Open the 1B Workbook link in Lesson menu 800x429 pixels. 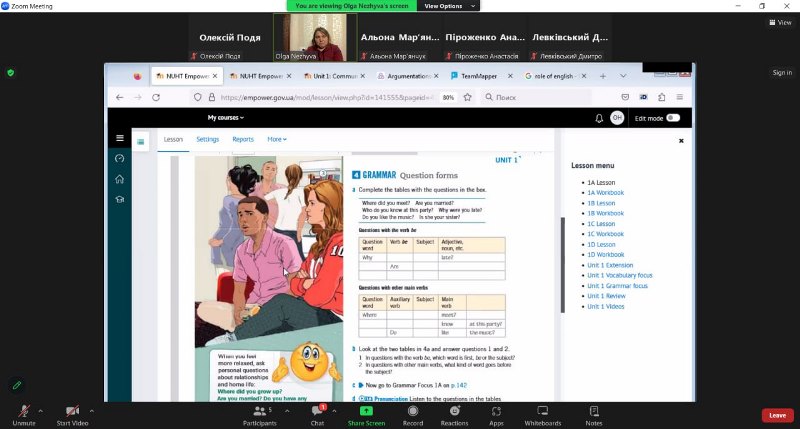606,213
